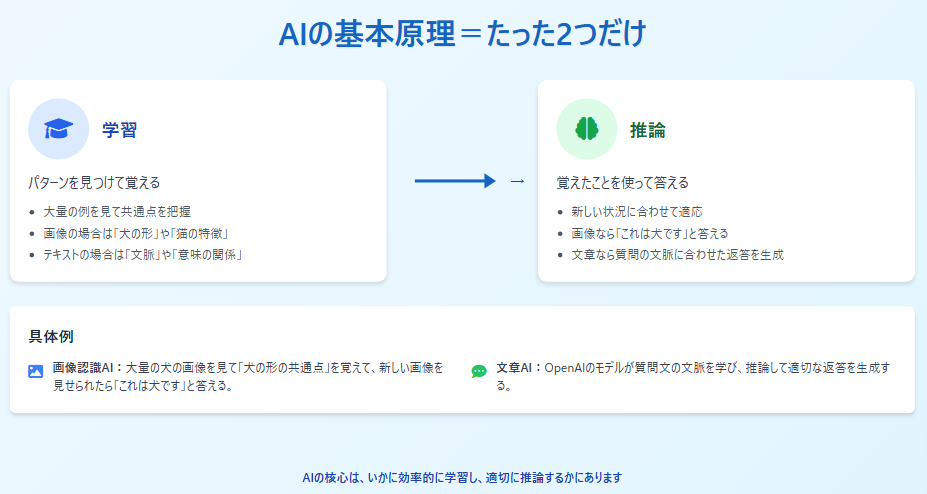Select the slide title AIの基本原理
Viewport: 927px width, 494px height.
tap(463, 34)
